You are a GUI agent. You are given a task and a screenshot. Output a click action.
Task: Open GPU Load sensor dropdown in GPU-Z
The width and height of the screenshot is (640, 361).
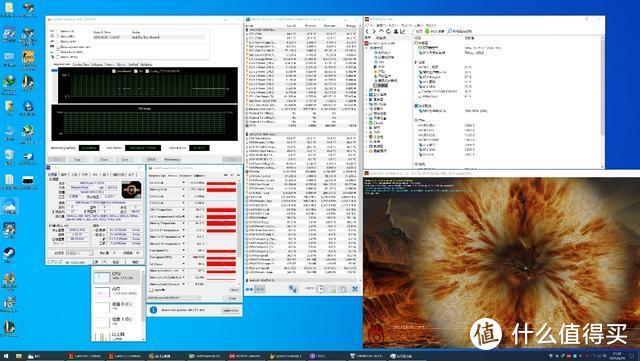click(183, 264)
